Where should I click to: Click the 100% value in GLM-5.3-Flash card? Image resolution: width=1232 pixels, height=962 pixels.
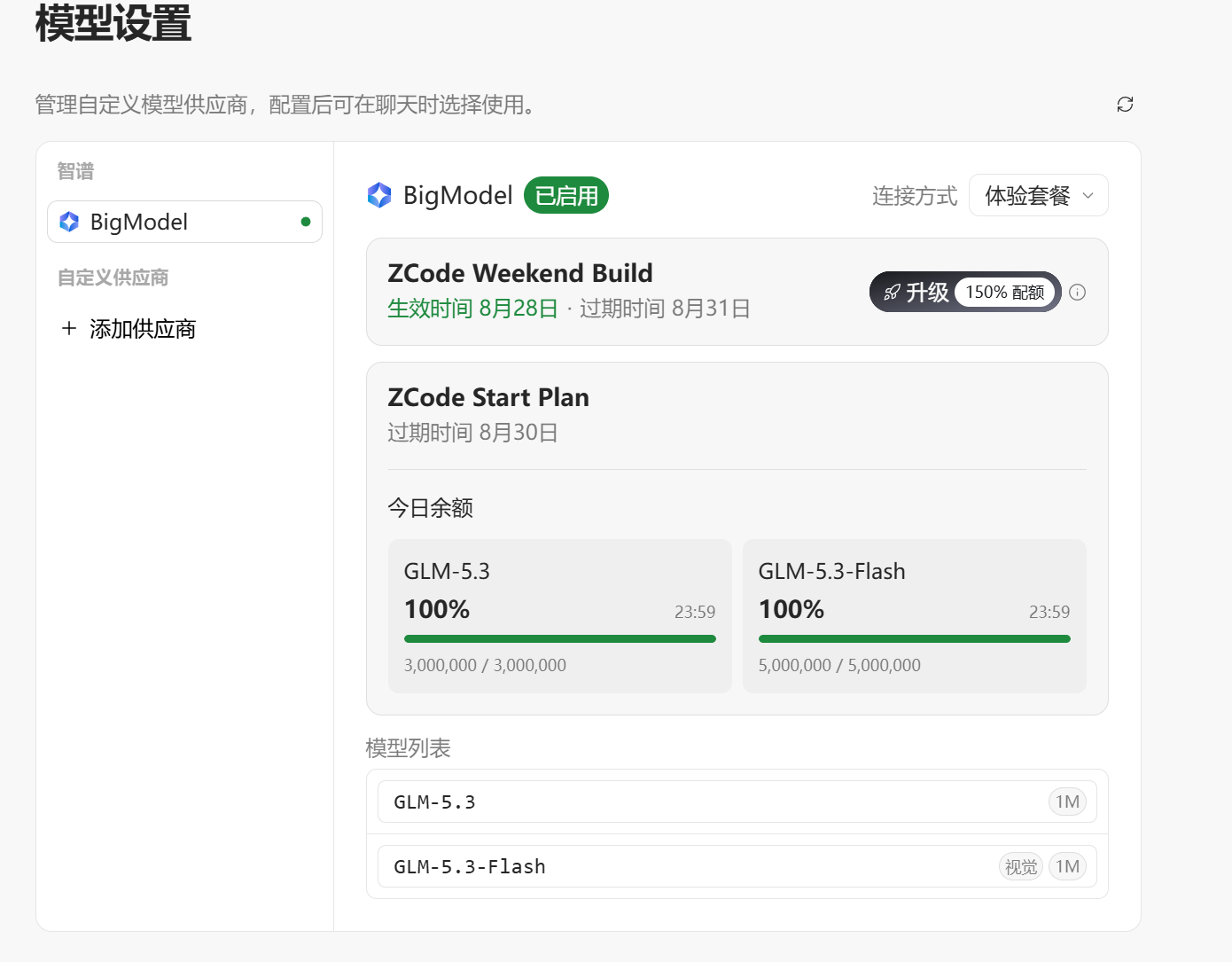point(791,609)
